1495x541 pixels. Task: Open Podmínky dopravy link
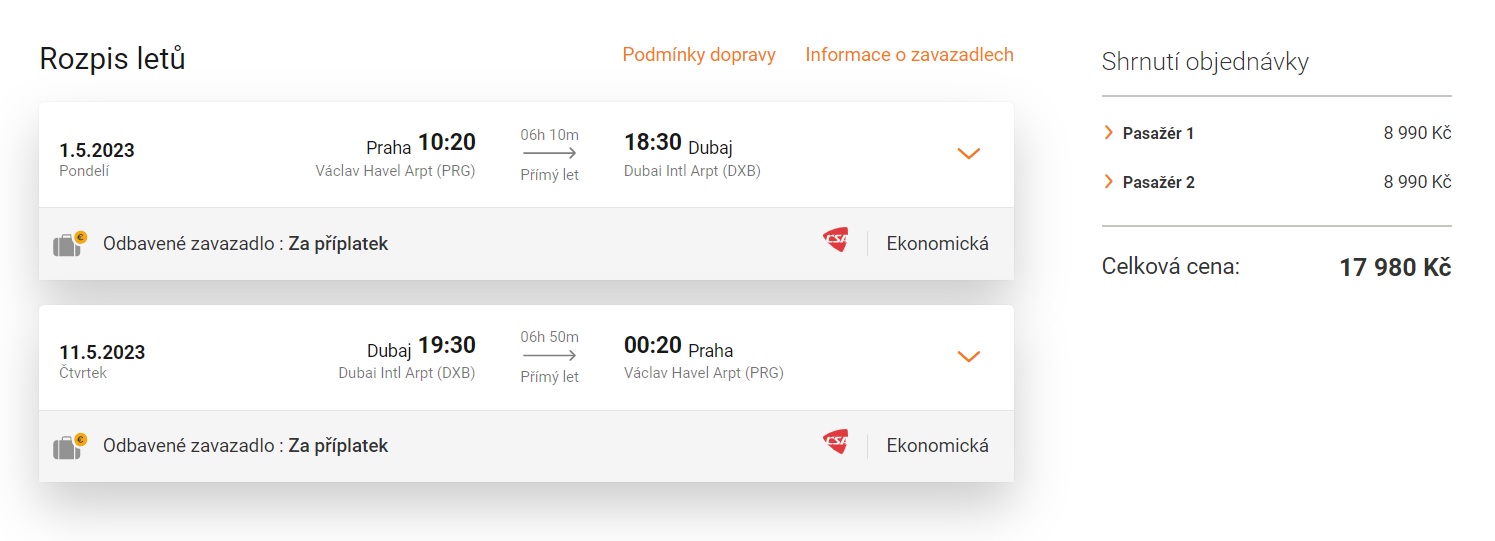pos(698,55)
